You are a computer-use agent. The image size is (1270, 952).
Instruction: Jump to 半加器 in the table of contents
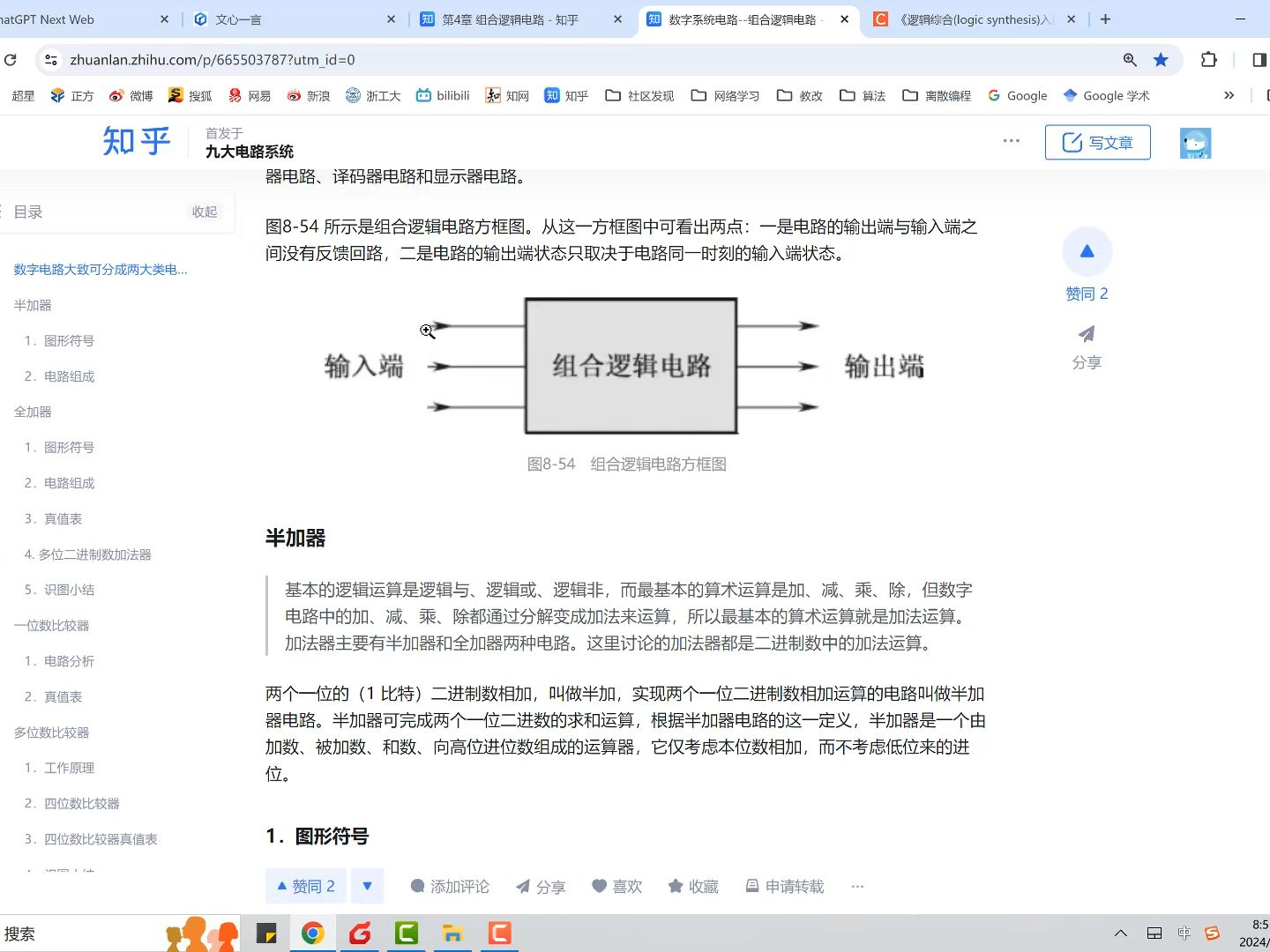coord(33,305)
